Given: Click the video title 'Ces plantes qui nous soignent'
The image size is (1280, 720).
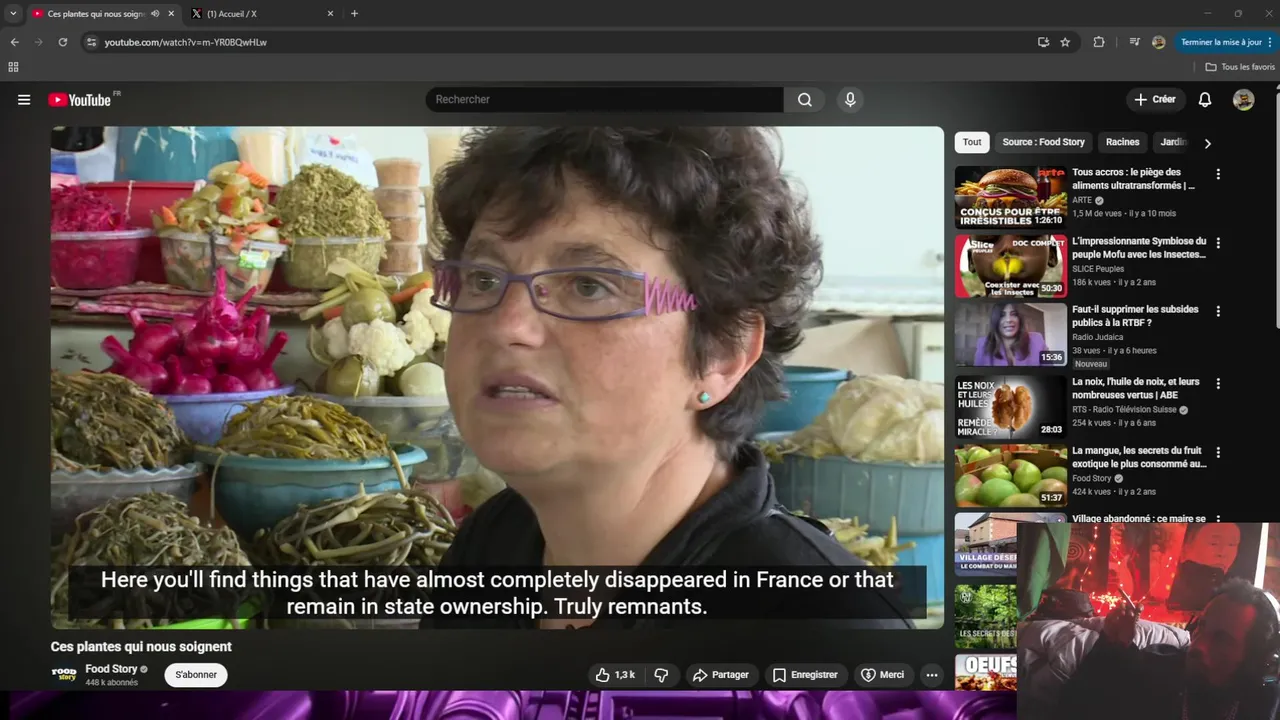Looking at the screenshot, I should [141, 647].
